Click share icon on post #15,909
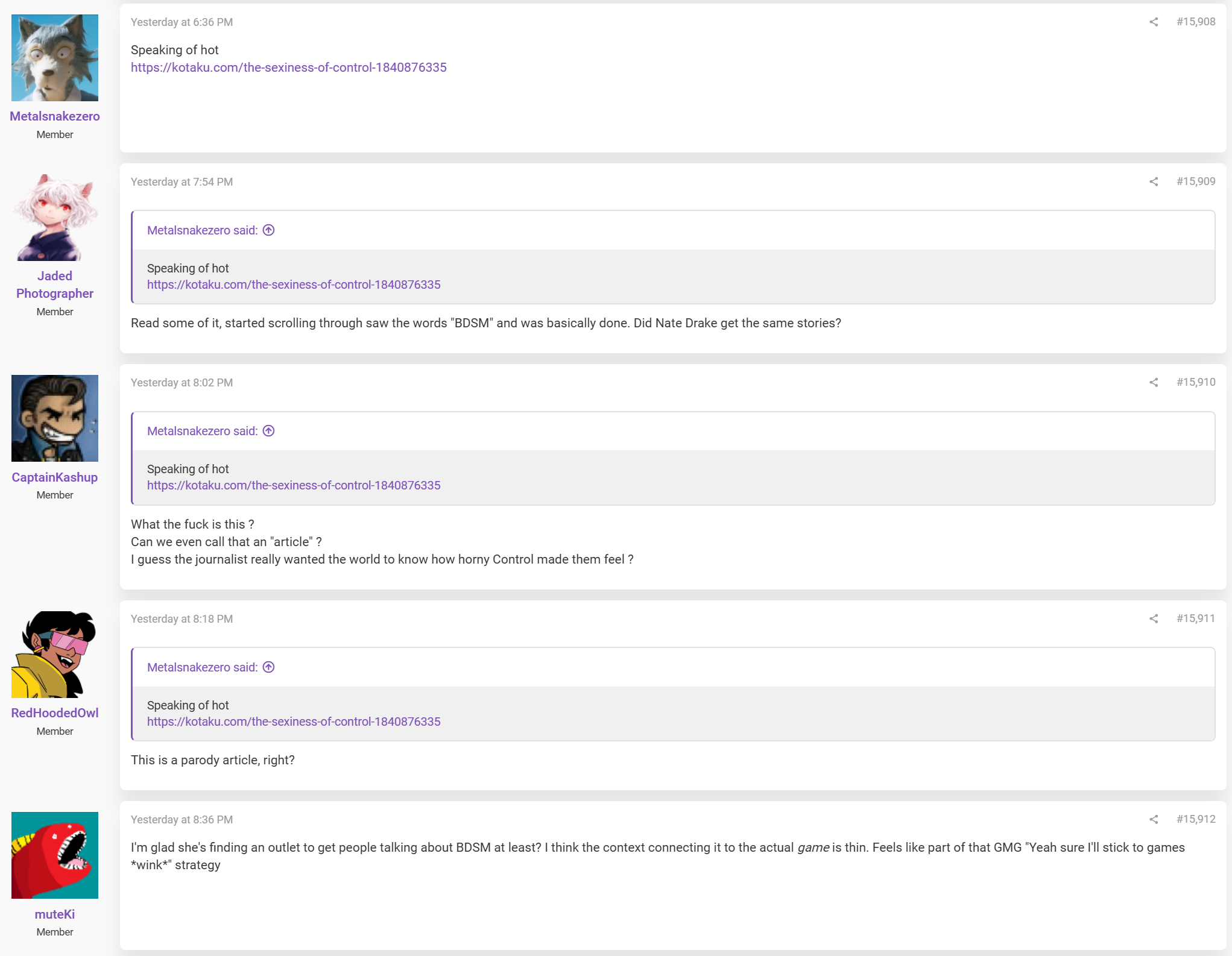The height and width of the screenshot is (956, 1232). 1154,182
